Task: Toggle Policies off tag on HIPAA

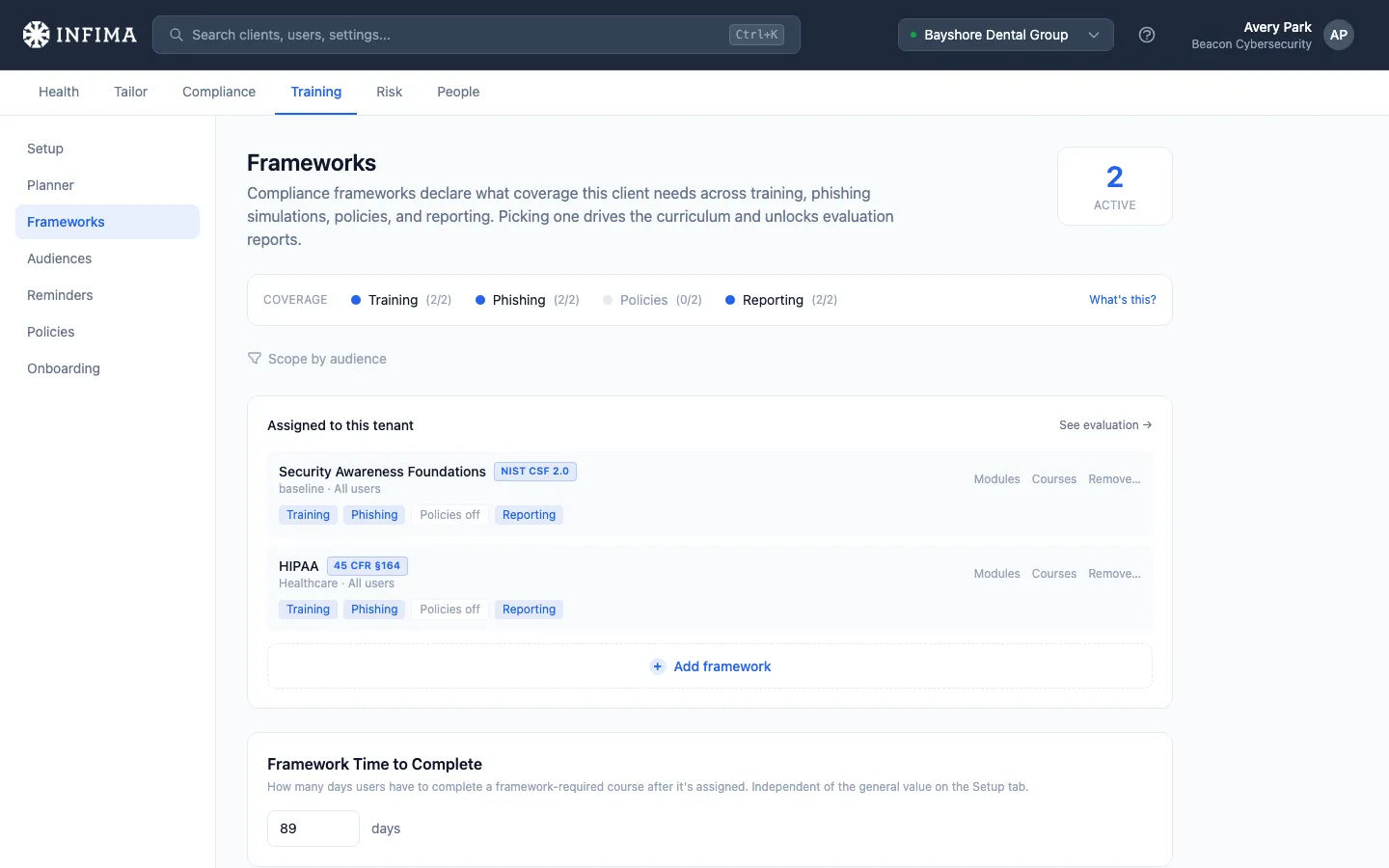Action: tap(449, 610)
